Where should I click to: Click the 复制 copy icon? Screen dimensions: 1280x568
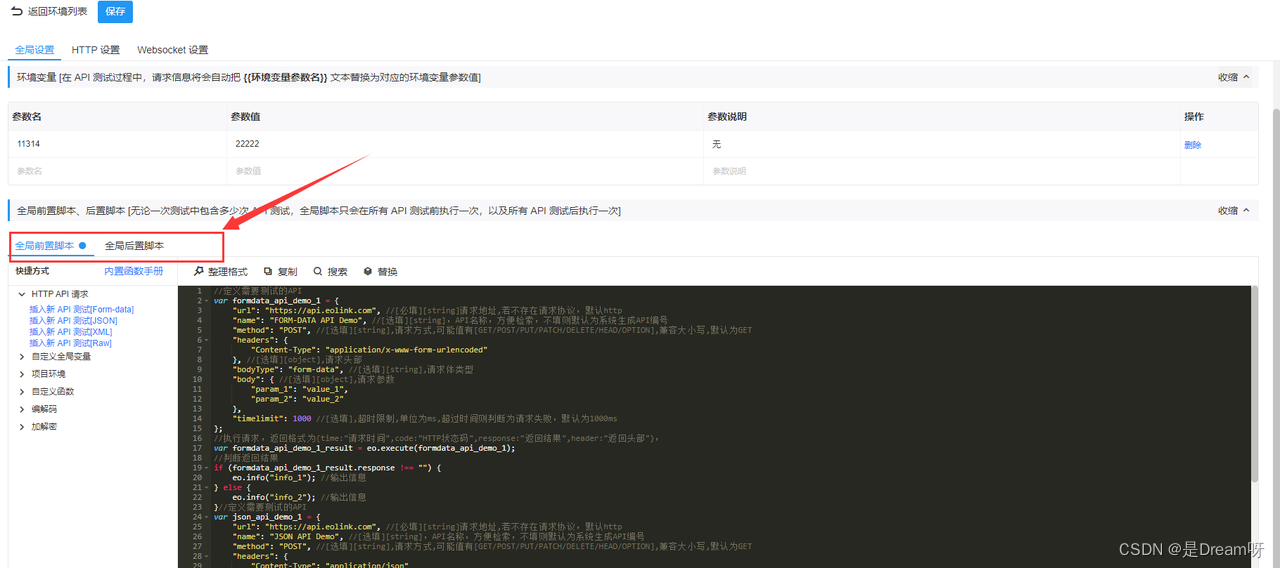click(x=268, y=272)
